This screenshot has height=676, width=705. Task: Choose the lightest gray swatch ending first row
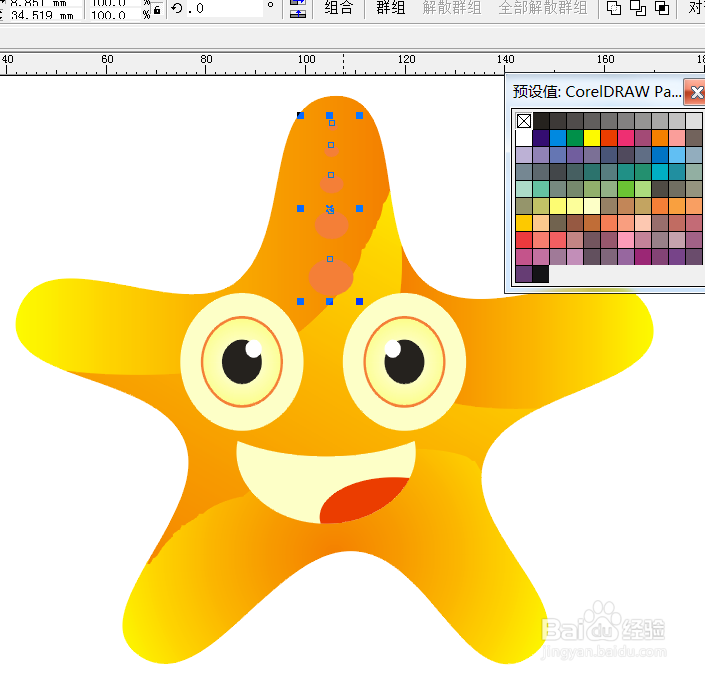pos(694,120)
